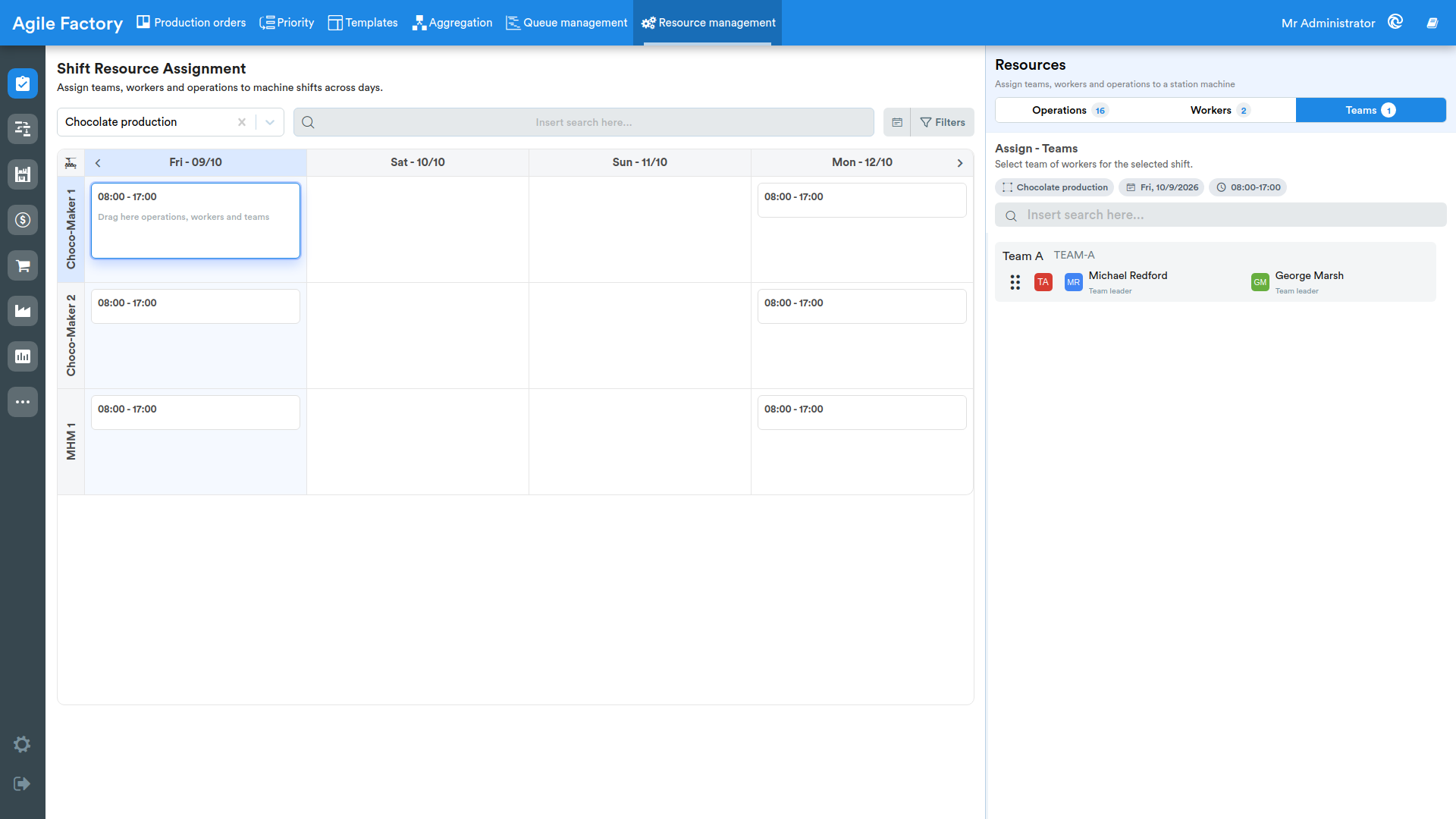Switch to the Workers tab
Screen dimensions: 1456x819
click(1220, 110)
